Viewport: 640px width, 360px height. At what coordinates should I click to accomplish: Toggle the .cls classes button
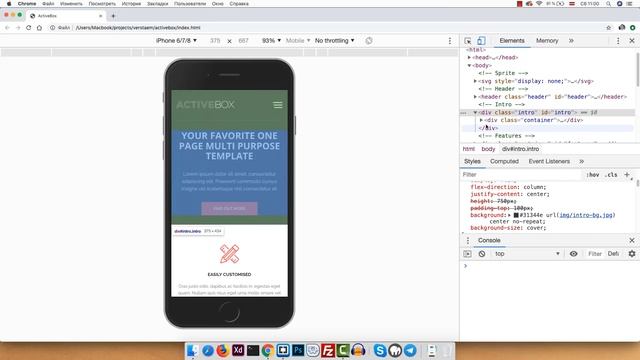(x=611, y=175)
